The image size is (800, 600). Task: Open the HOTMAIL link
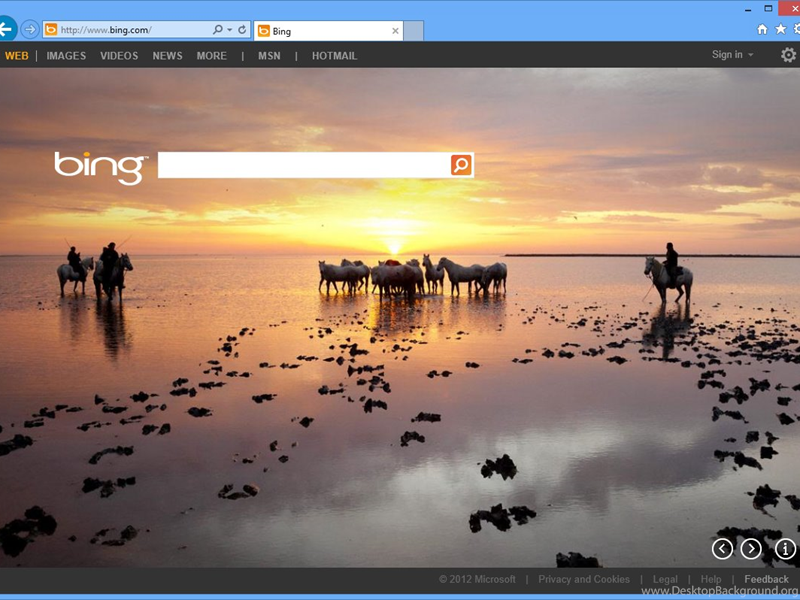(334, 56)
